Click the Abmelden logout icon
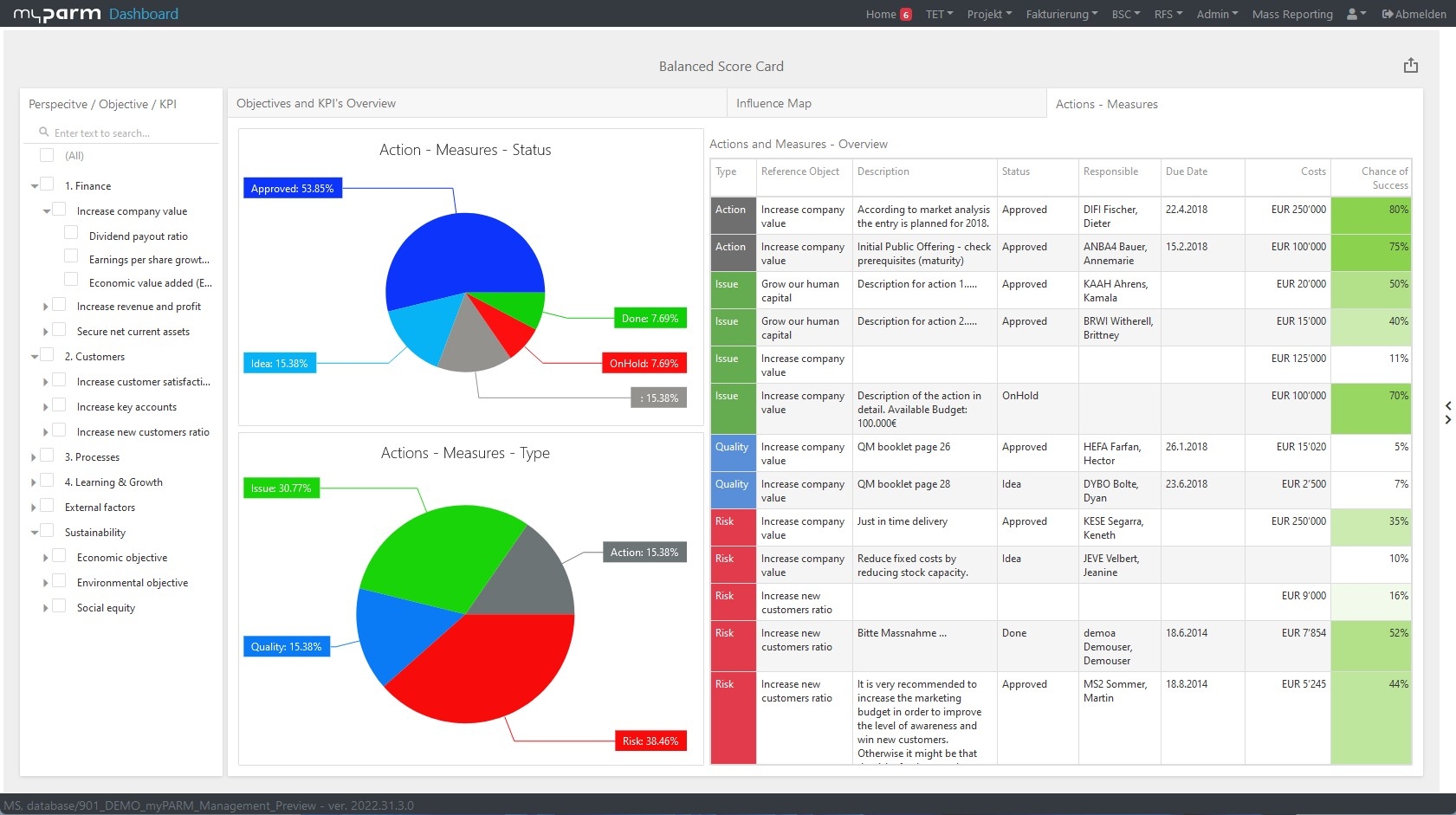The width and height of the screenshot is (1456, 815). tap(1387, 14)
